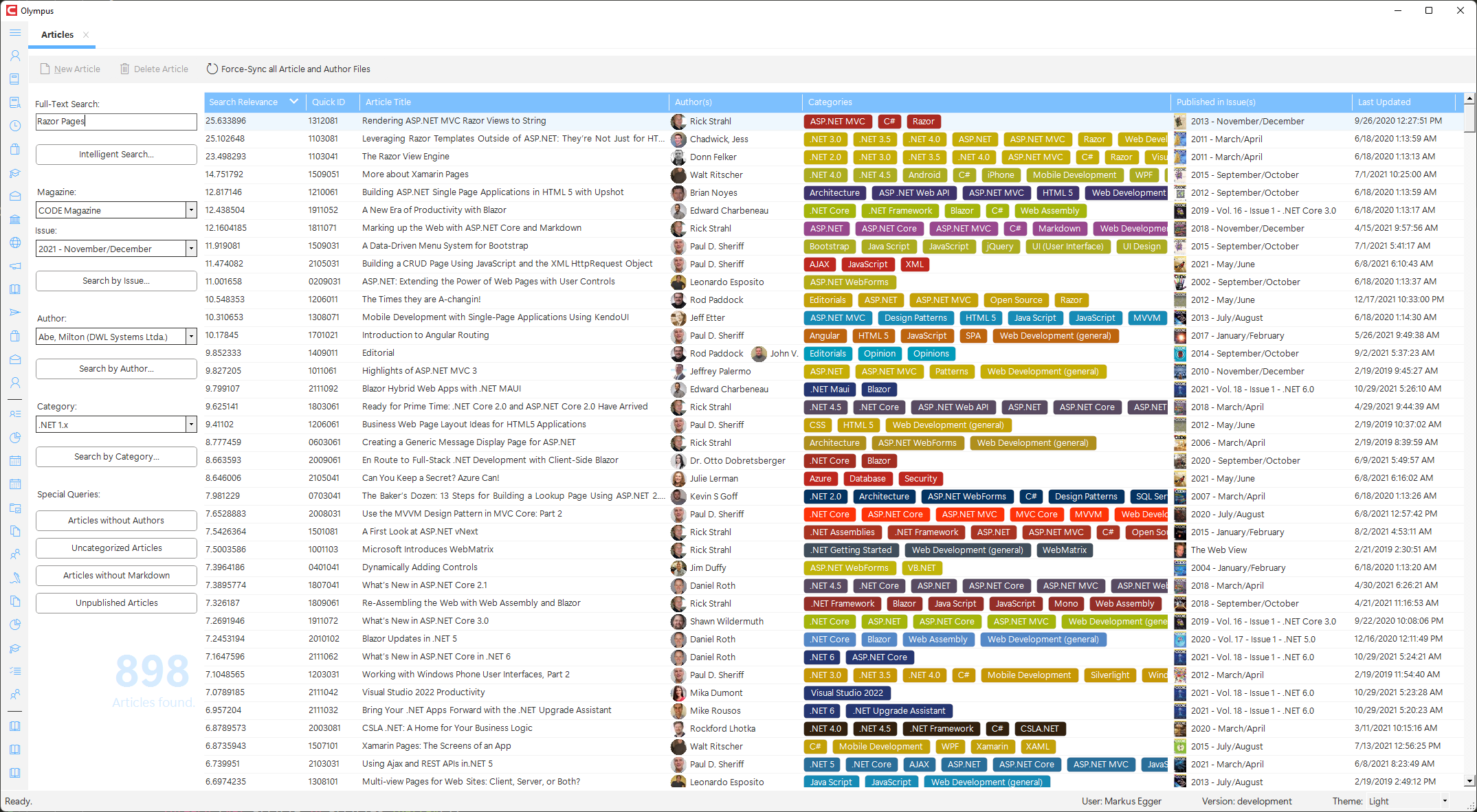1477x812 pixels.
Task: Click the folder with checkmark sidebar icon
Action: point(14,508)
